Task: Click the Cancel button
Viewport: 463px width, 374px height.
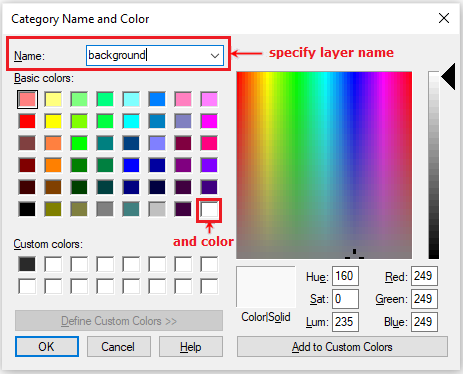Action: point(119,347)
